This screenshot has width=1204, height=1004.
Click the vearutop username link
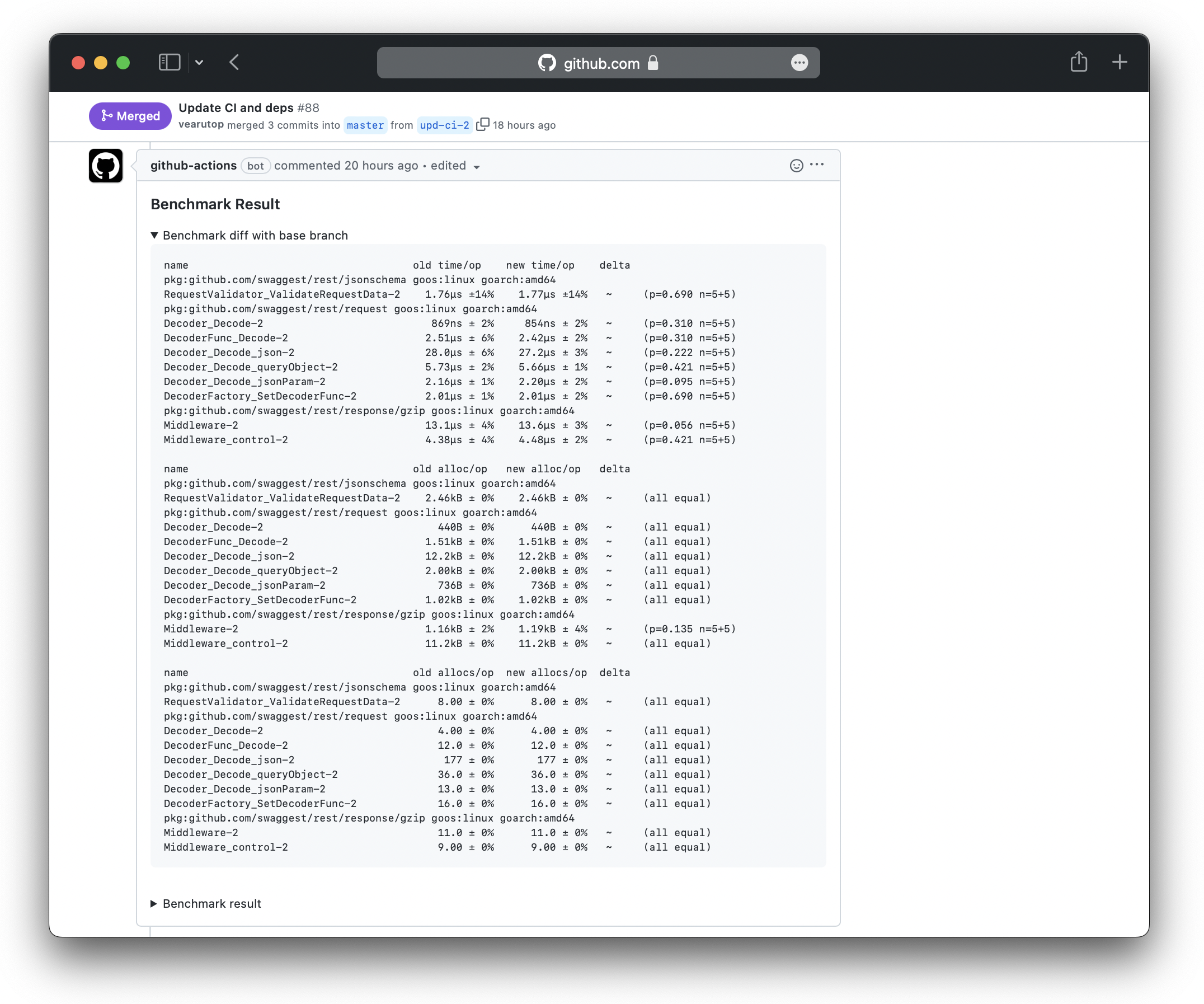tap(201, 124)
